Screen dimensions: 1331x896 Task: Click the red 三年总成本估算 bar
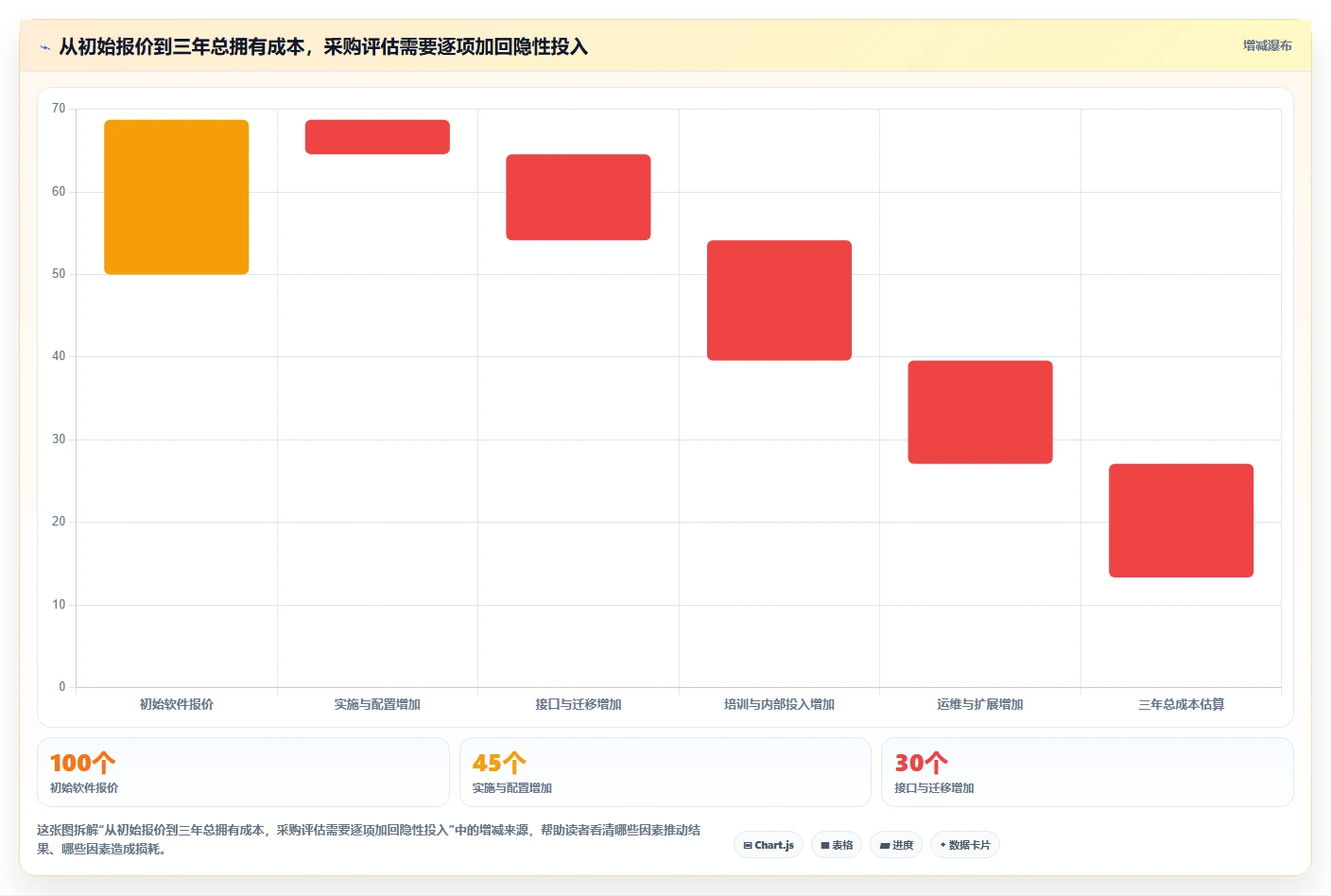(1181, 521)
